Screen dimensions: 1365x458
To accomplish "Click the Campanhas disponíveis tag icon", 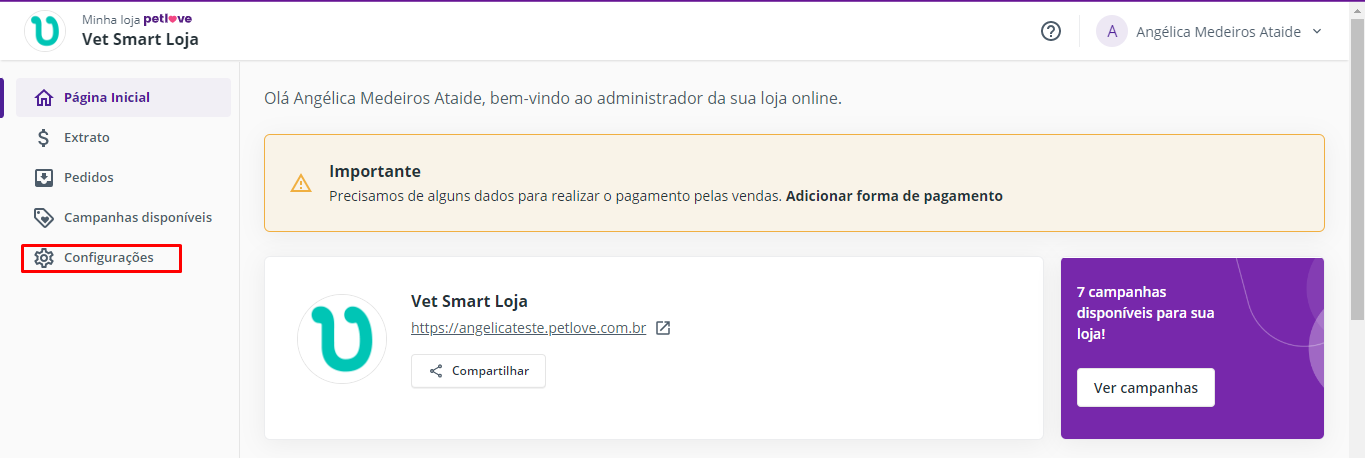I will (43, 218).
